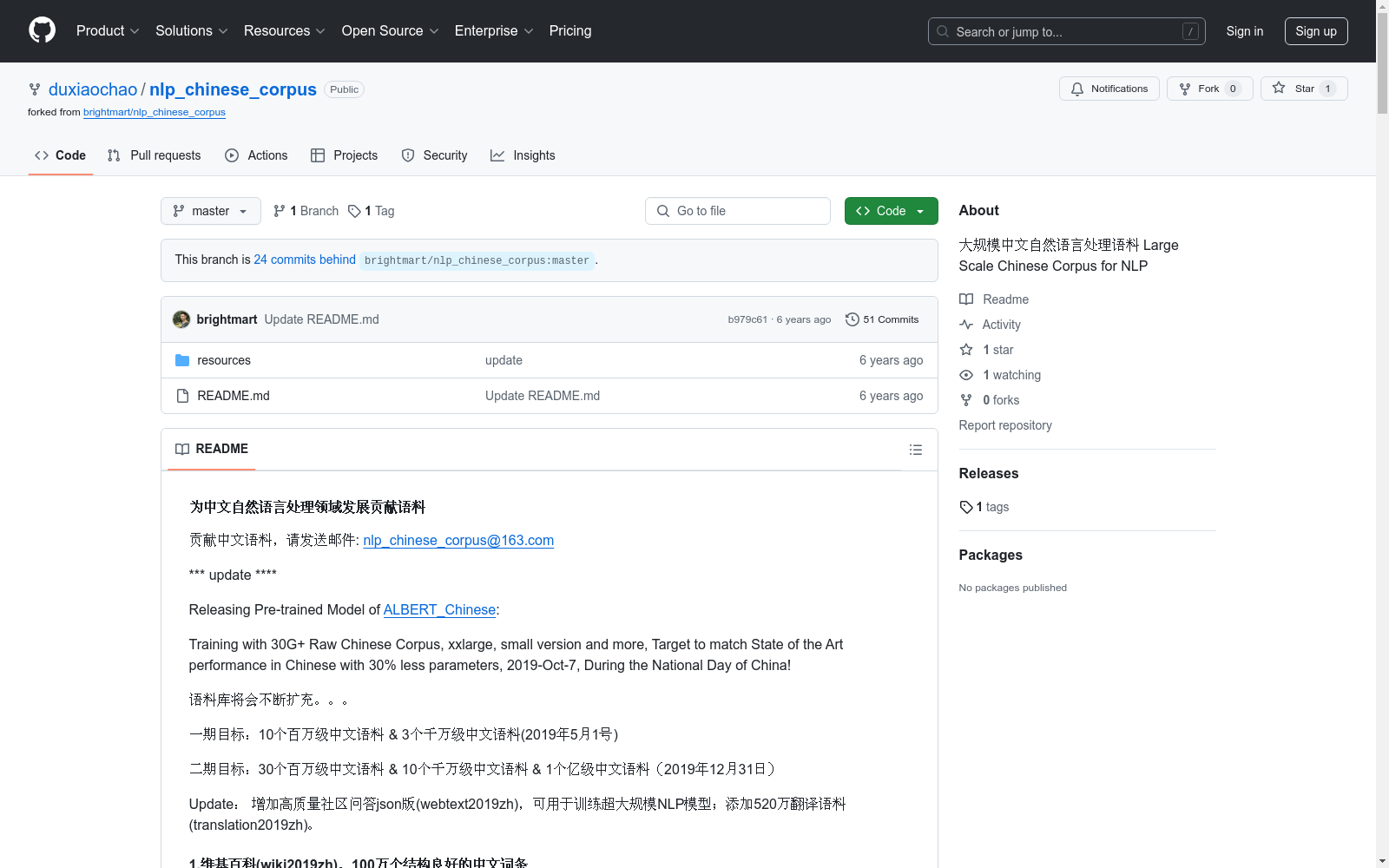The image size is (1389, 868).
Task: Open 51 Commits history
Action: [x=883, y=319]
